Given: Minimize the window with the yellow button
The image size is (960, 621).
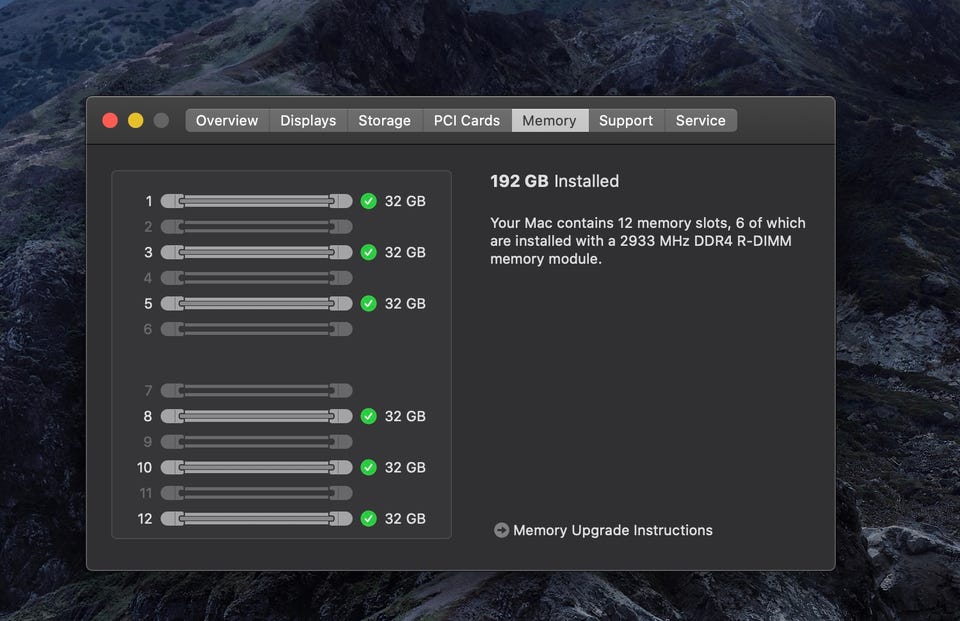Looking at the screenshot, I should click(135, 120).
